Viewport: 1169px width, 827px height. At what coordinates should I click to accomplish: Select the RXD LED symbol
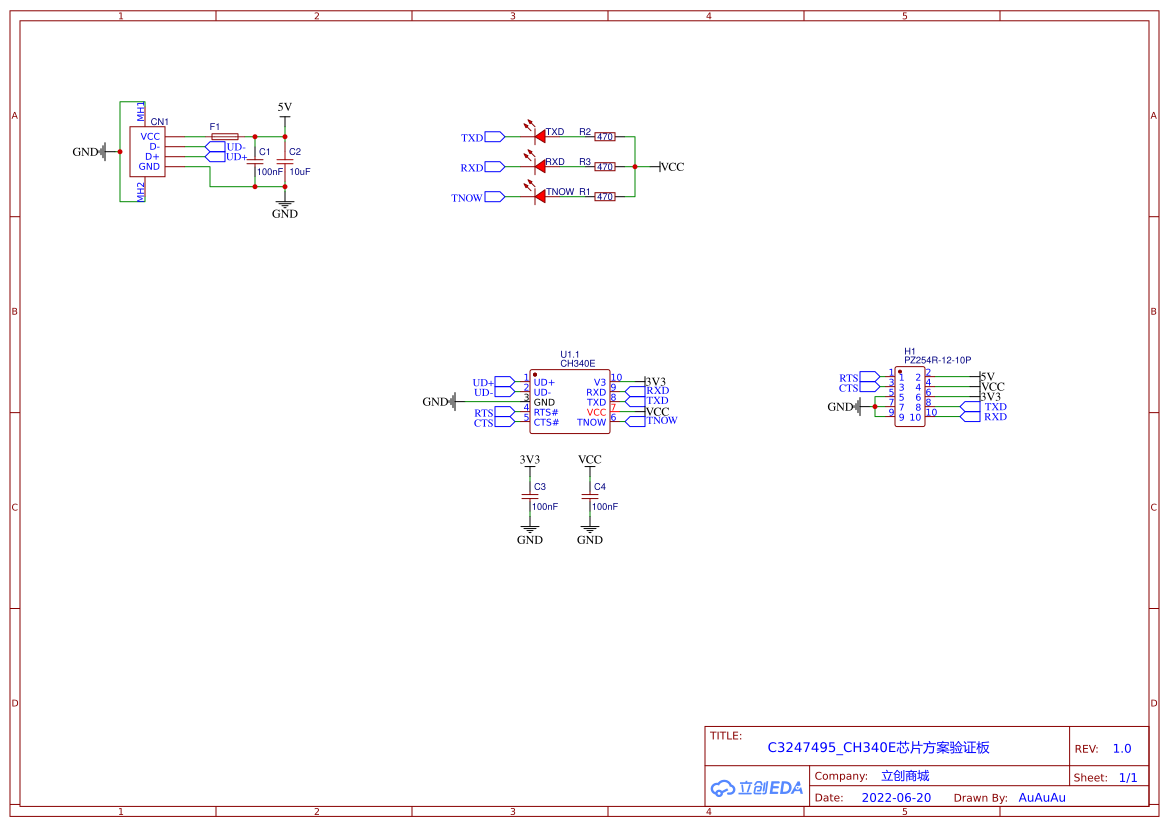539,166
